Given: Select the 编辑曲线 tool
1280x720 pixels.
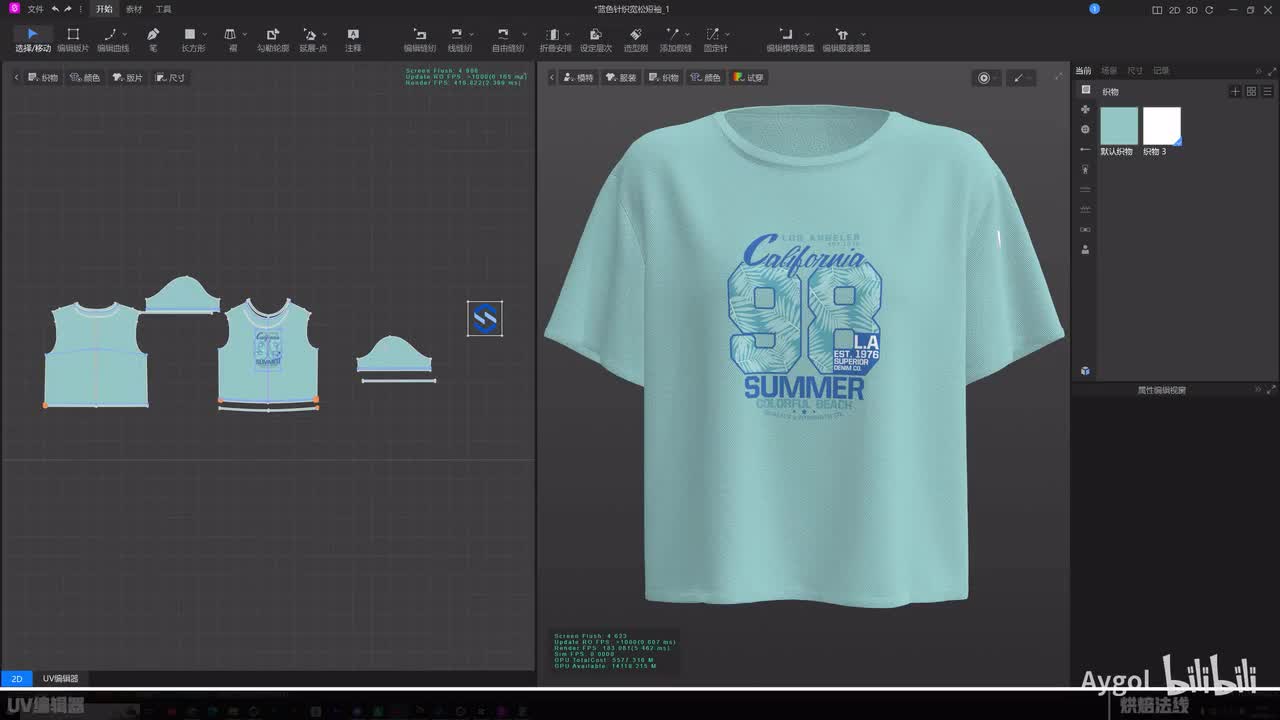Looking at the screenshot, I should [x=111, y=40].
